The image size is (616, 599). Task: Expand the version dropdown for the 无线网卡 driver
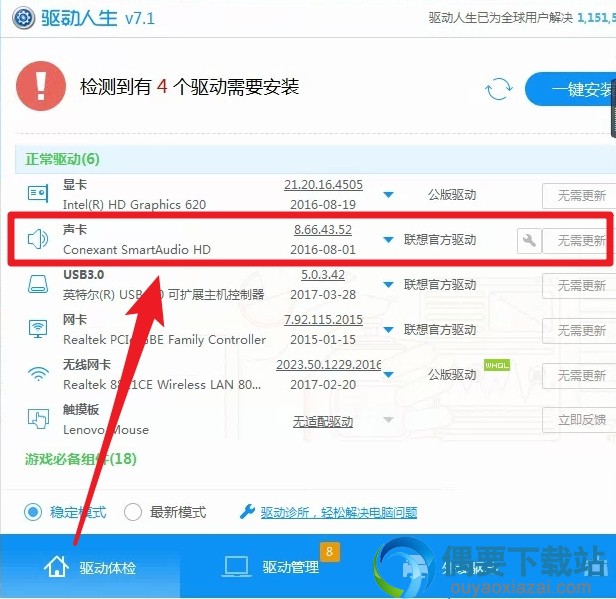388,374
